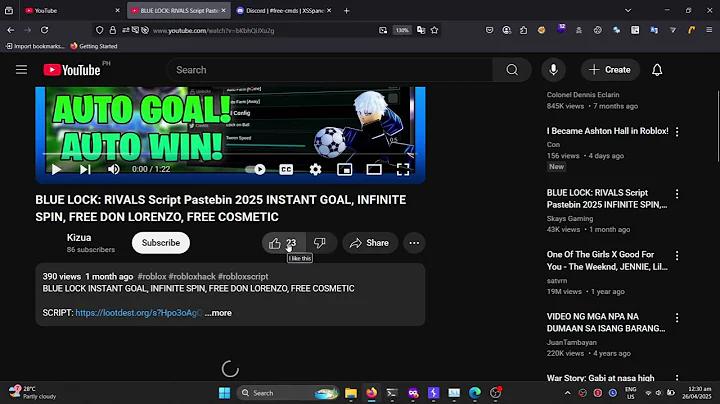Reset the 130% zoom level indicator
This screenshot has width=720, height=404.
pyautogui.click(x=402, y=30)
